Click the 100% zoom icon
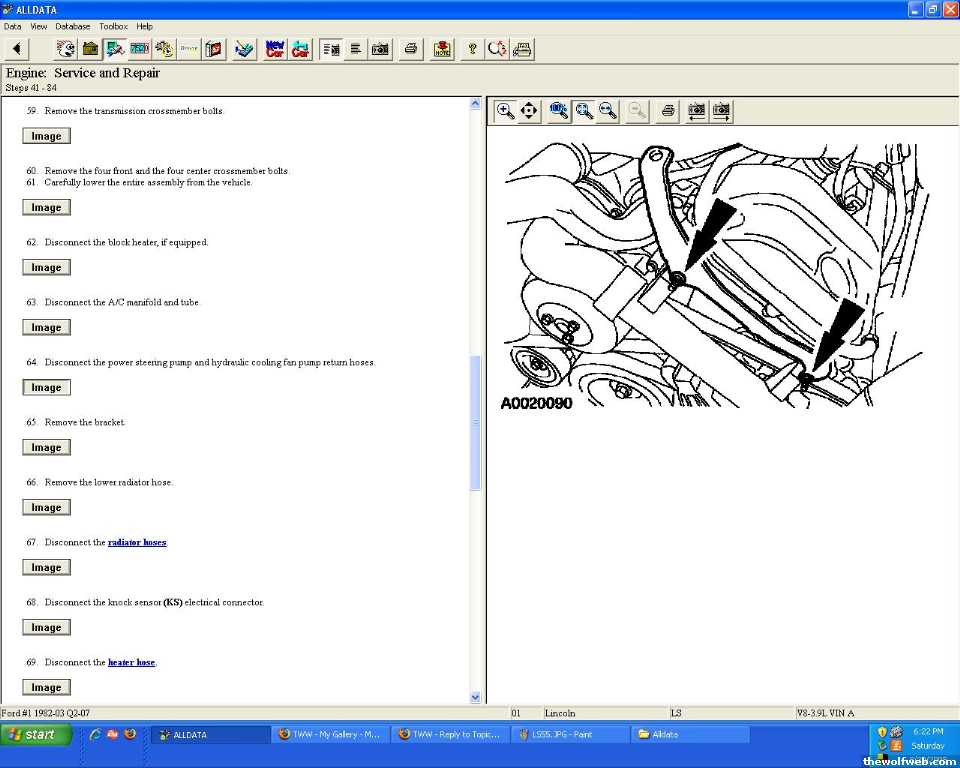960x768 pixels. [559, 111]
